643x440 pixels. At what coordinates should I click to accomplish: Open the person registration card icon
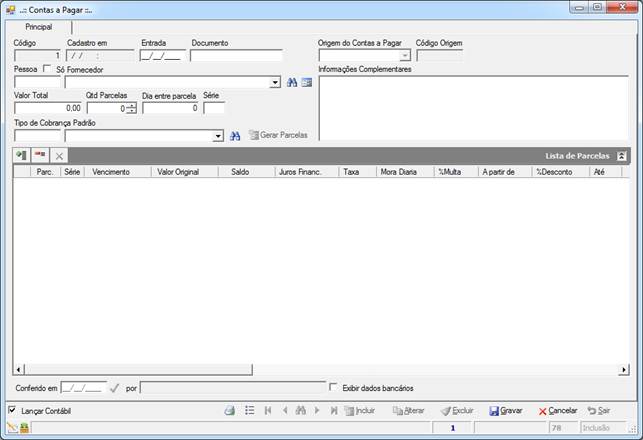click(307, 82)
